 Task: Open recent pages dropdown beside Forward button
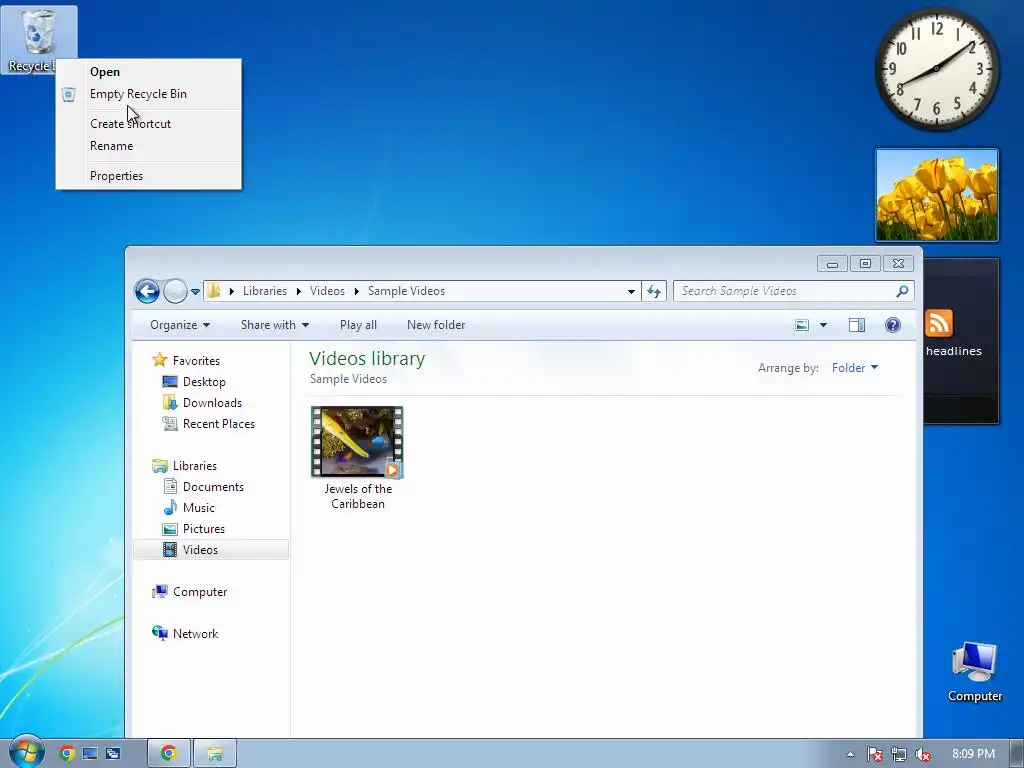(195, 292)
